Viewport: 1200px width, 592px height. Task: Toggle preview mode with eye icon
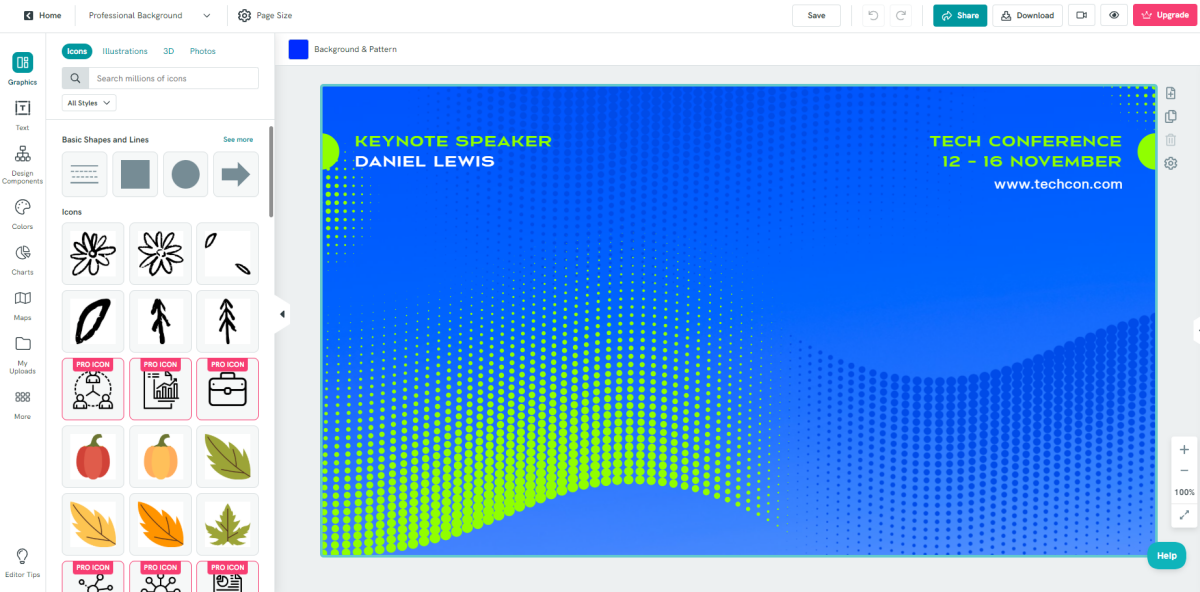point(1113,15)
